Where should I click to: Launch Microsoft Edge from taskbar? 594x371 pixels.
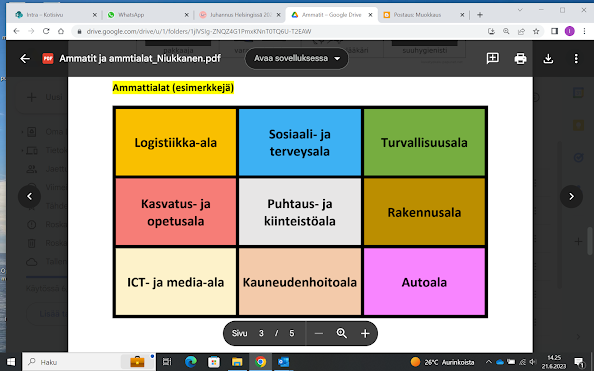coord(191,362)
